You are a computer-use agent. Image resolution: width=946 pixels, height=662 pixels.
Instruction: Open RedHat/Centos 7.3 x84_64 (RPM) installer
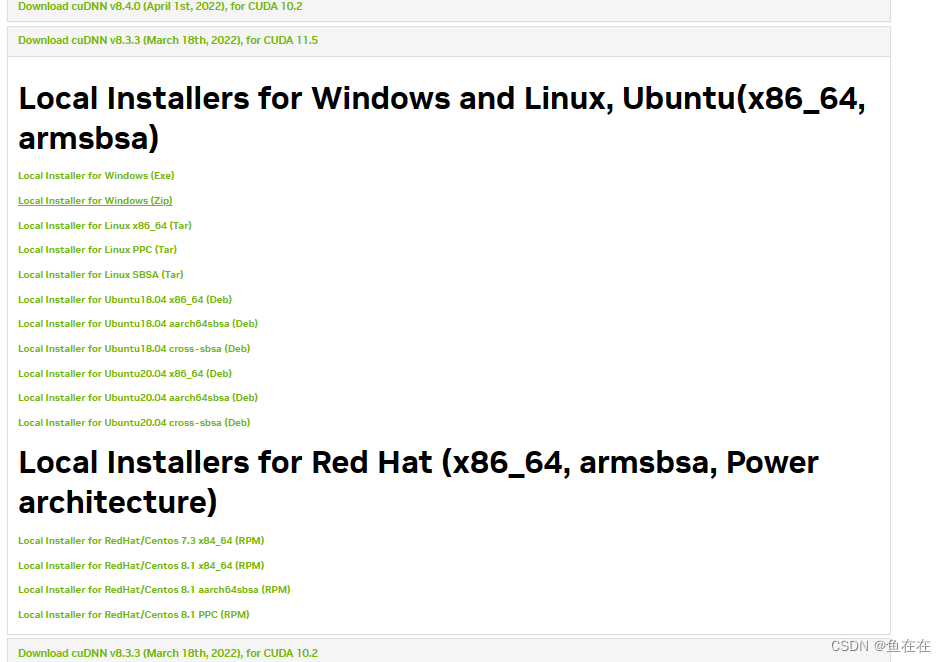click(141, 541)
